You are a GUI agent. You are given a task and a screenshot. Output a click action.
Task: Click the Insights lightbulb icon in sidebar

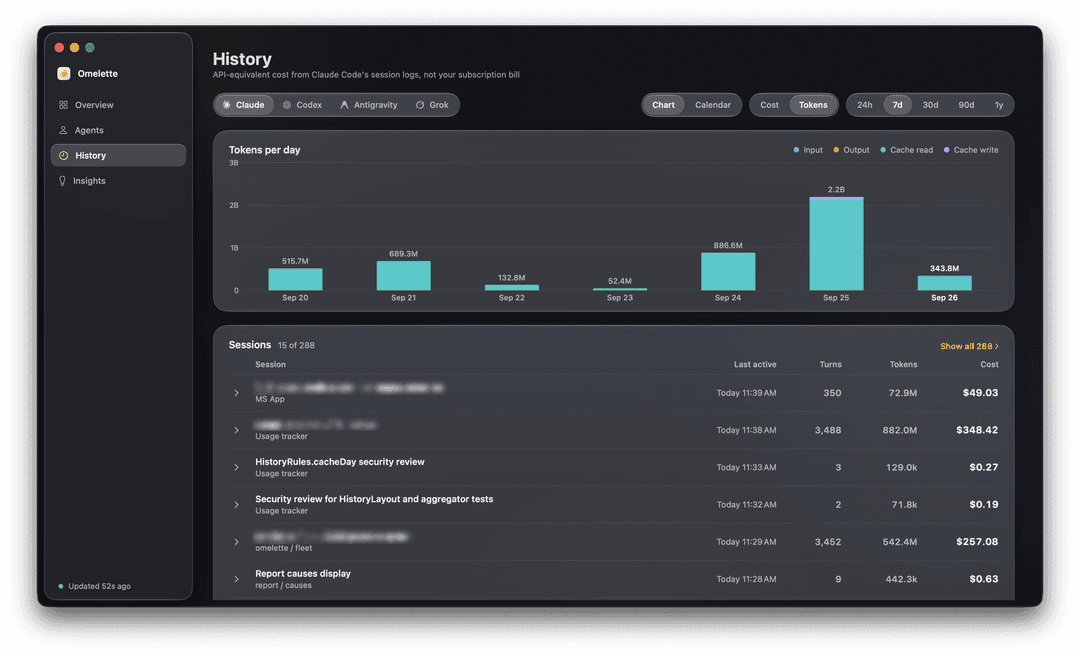coord(63,181)
